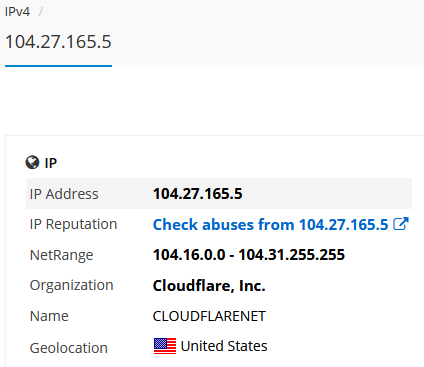The height and width of the screenshot is (367, 424).
Task: Click the United States geolocation text
Action: click(224, 346)
